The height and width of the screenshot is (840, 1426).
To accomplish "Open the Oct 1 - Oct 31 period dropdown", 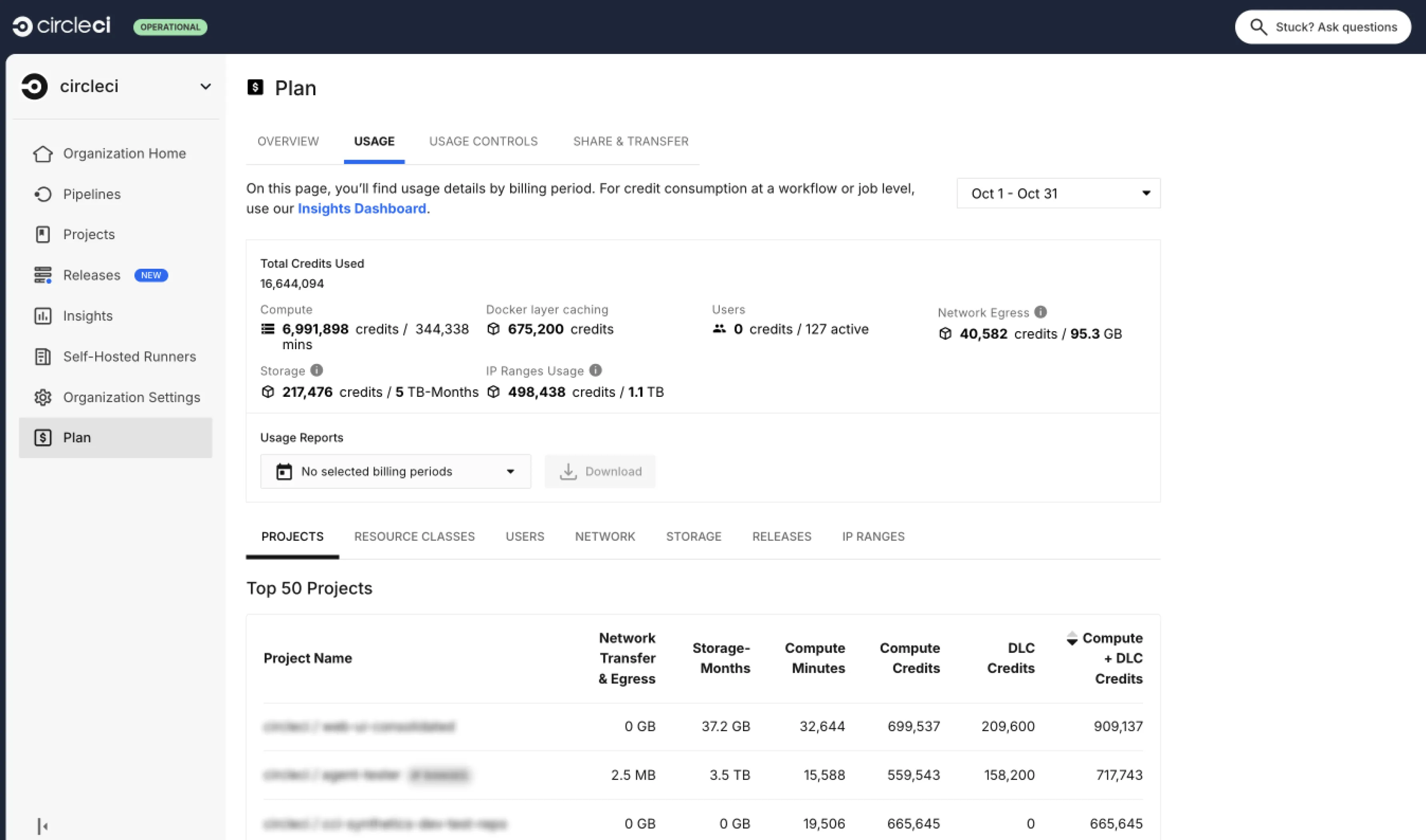I will pyautogui.click(x=1058, y=194).
